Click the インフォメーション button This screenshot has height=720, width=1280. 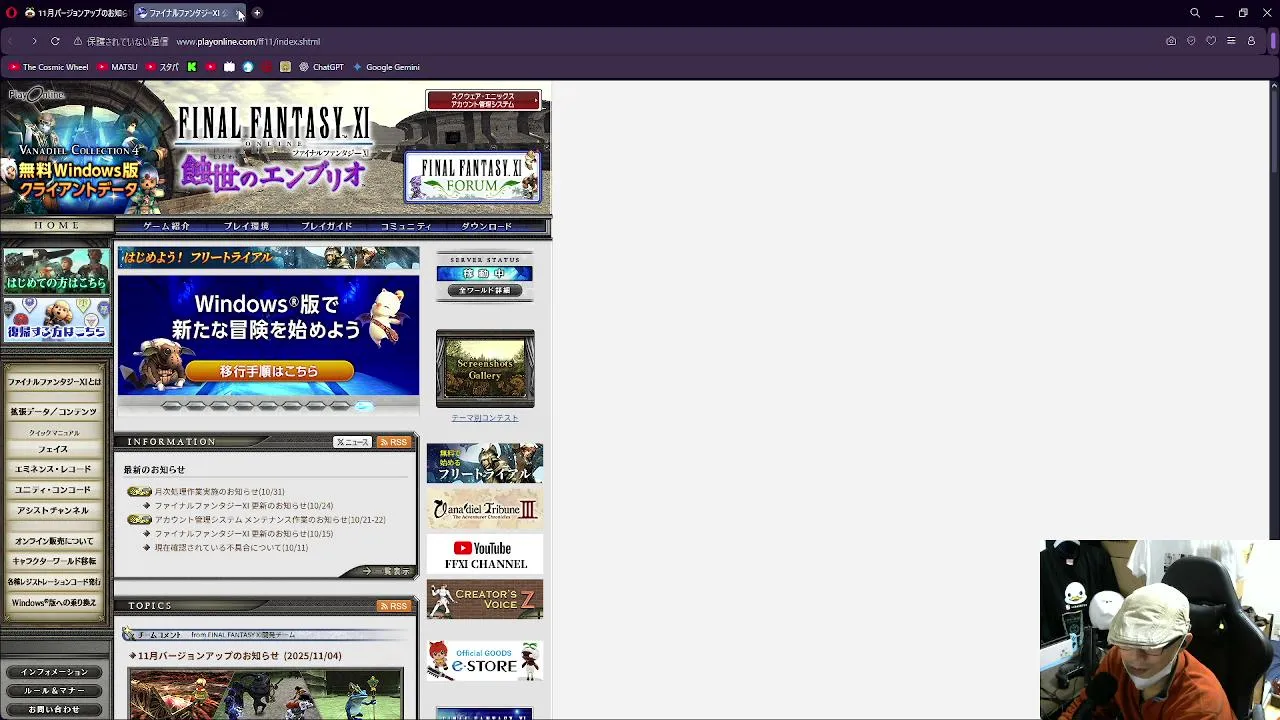tap(54, 672)
